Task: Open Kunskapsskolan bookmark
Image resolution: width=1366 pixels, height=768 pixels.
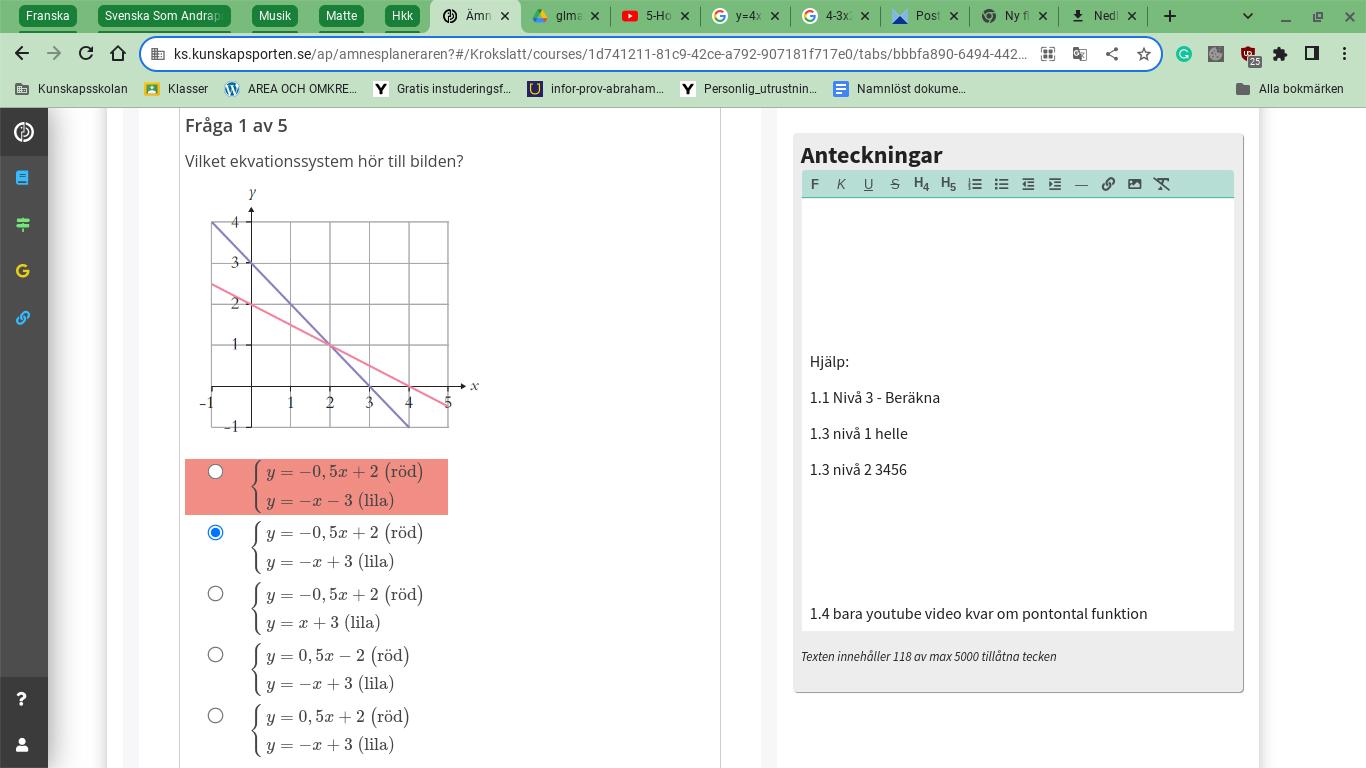Action: point(72,89)
